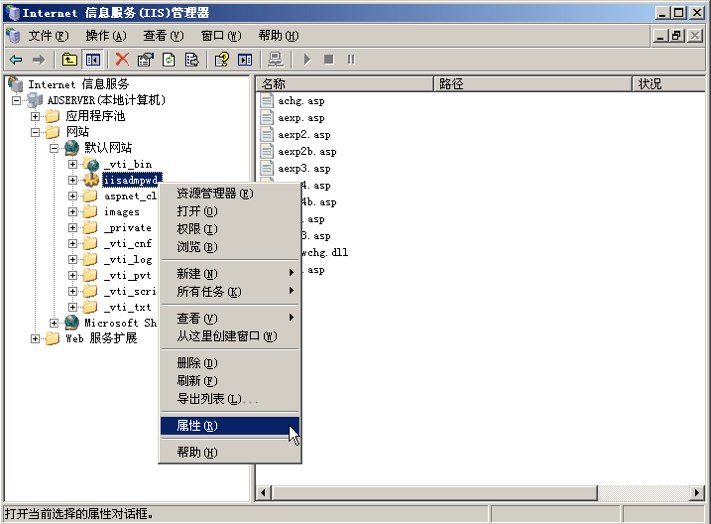Expand the Web 服务扩展 node
The image size is (711, 524).
click(x=35, y=339)
